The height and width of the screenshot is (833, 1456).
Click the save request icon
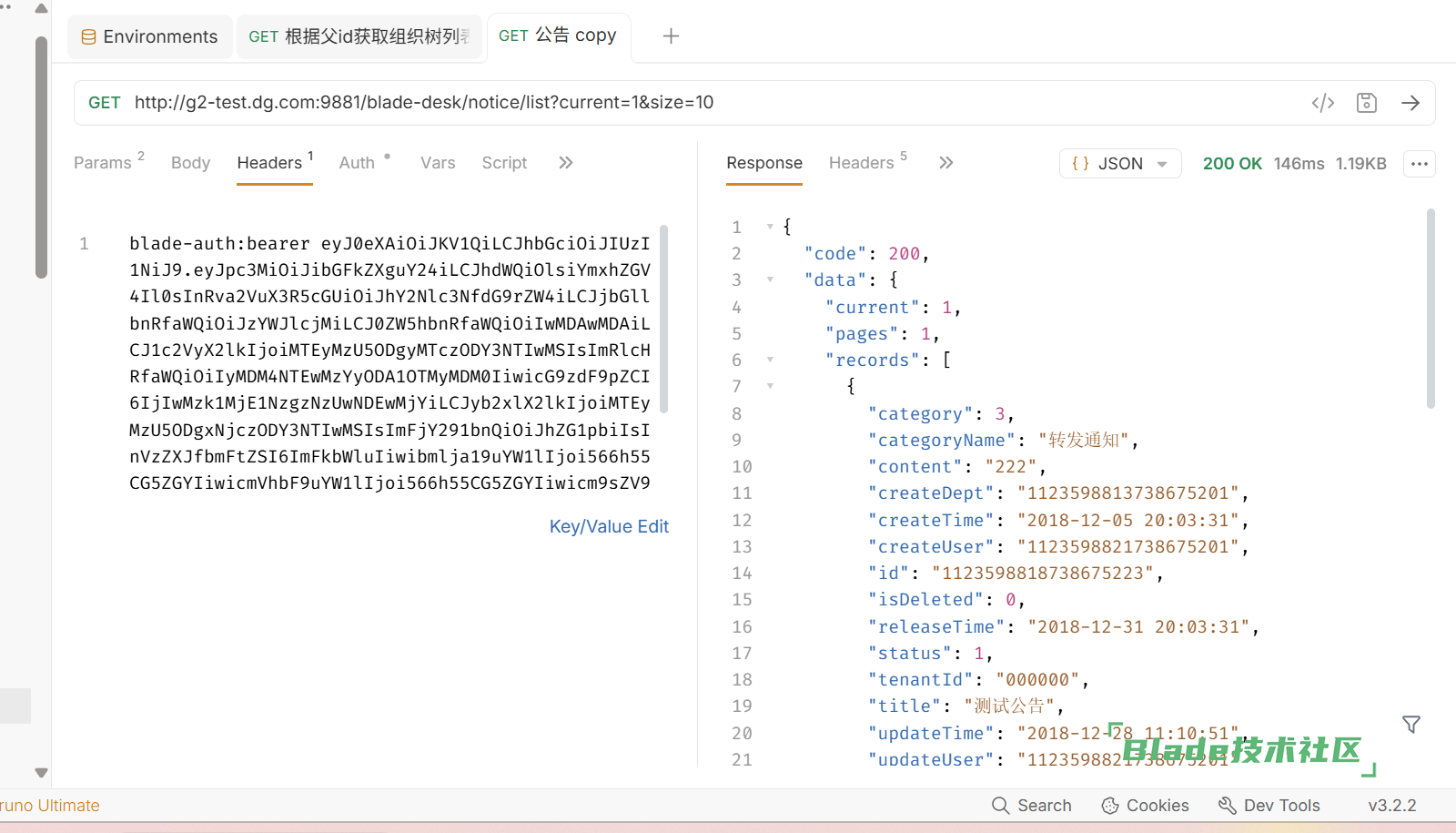tap(1366, 103)
